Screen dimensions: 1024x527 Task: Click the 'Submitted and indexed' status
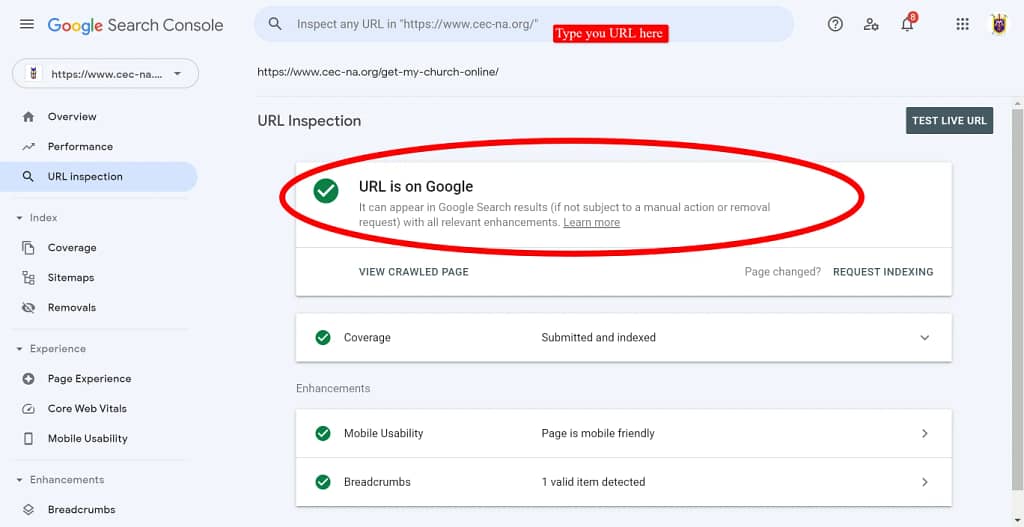tap(598, 338)
